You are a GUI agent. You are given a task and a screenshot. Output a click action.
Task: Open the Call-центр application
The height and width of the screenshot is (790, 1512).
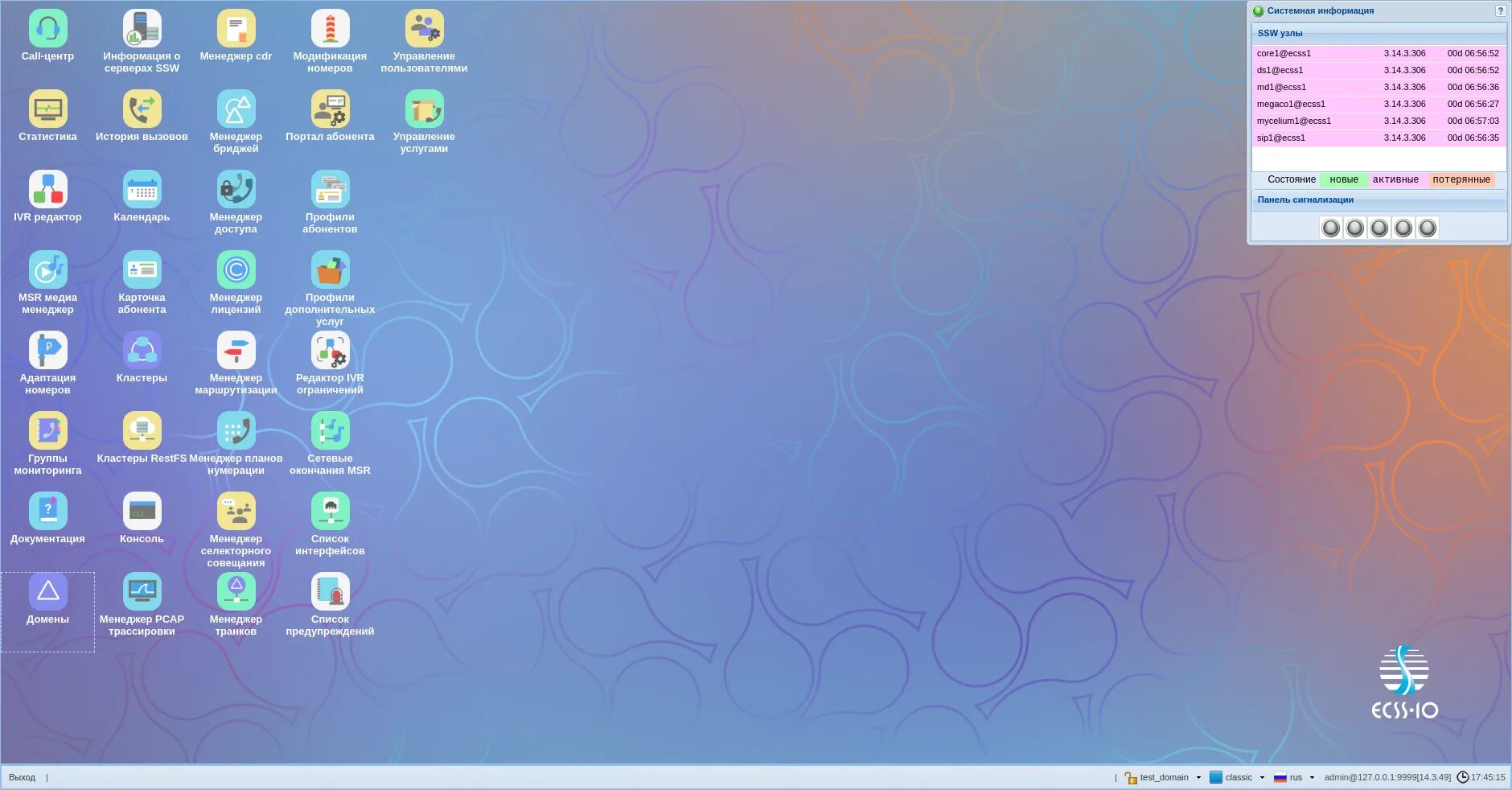[47, 29]
